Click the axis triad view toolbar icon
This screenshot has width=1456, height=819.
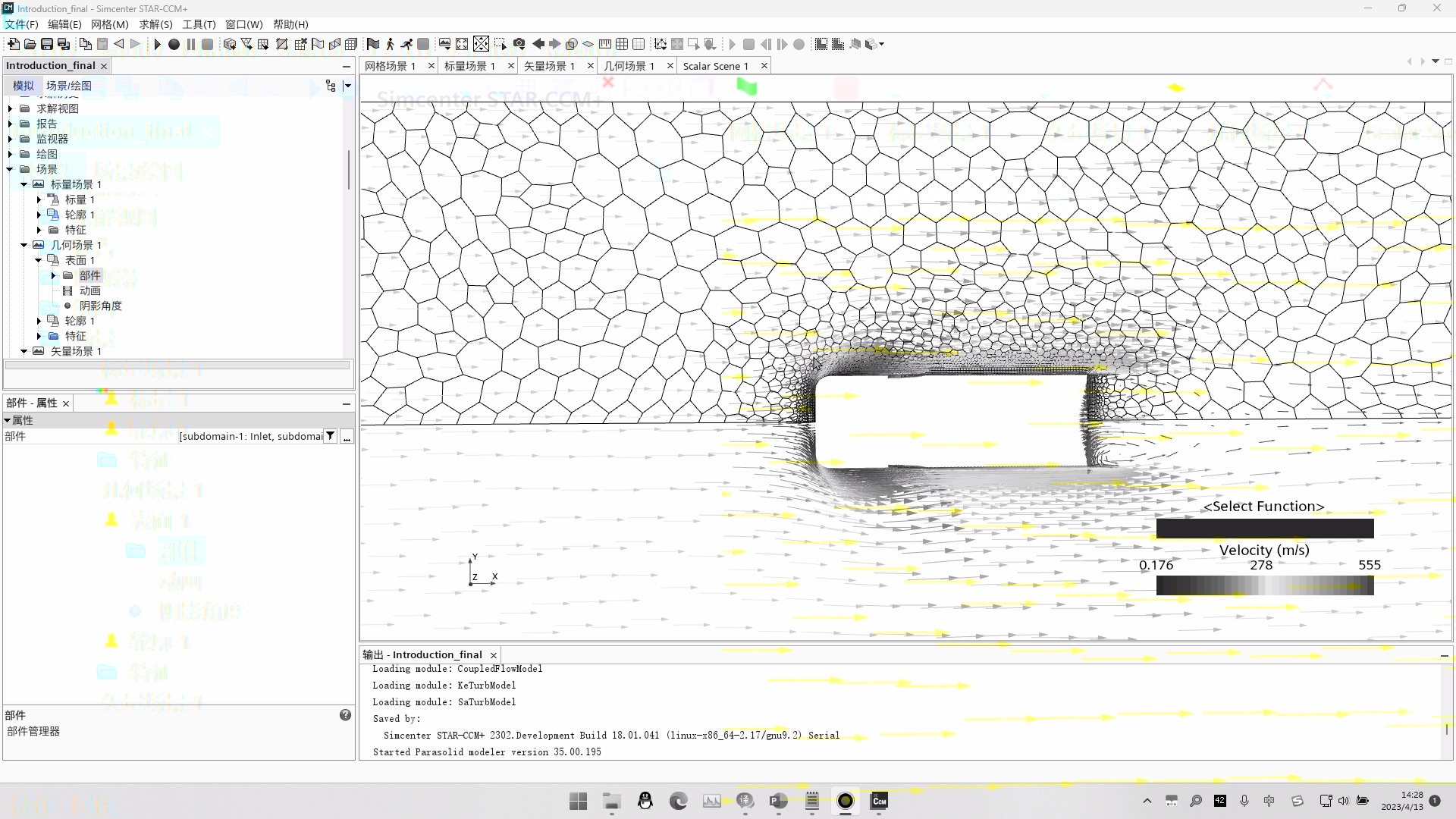660,44
